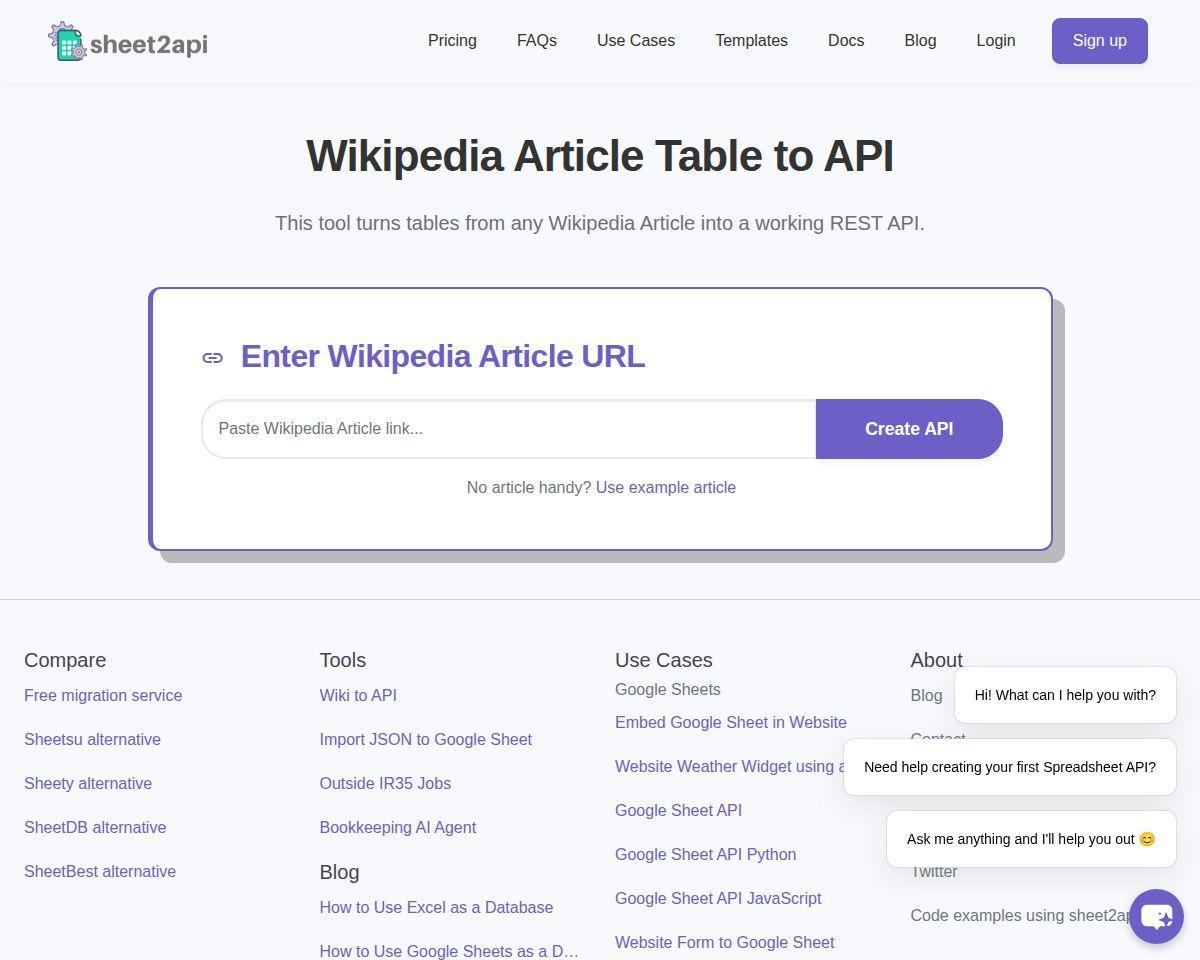Open the chat widget bubble icon
This screenshot has width=1200, height=960.
click(x=1156, y=916)
